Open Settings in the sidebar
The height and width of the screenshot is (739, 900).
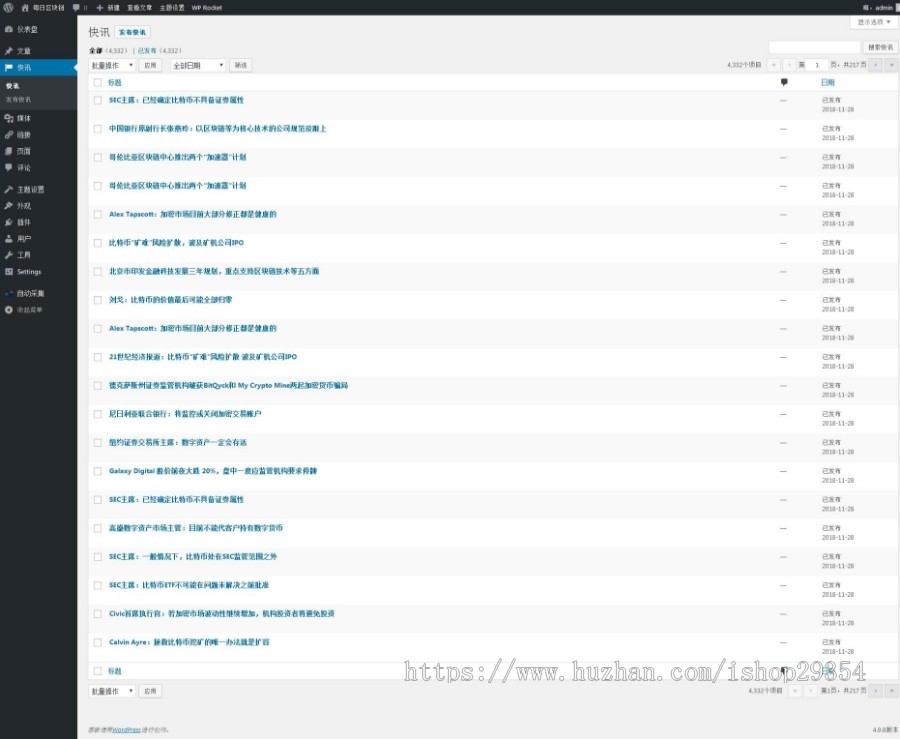click(x=28, y=271)
